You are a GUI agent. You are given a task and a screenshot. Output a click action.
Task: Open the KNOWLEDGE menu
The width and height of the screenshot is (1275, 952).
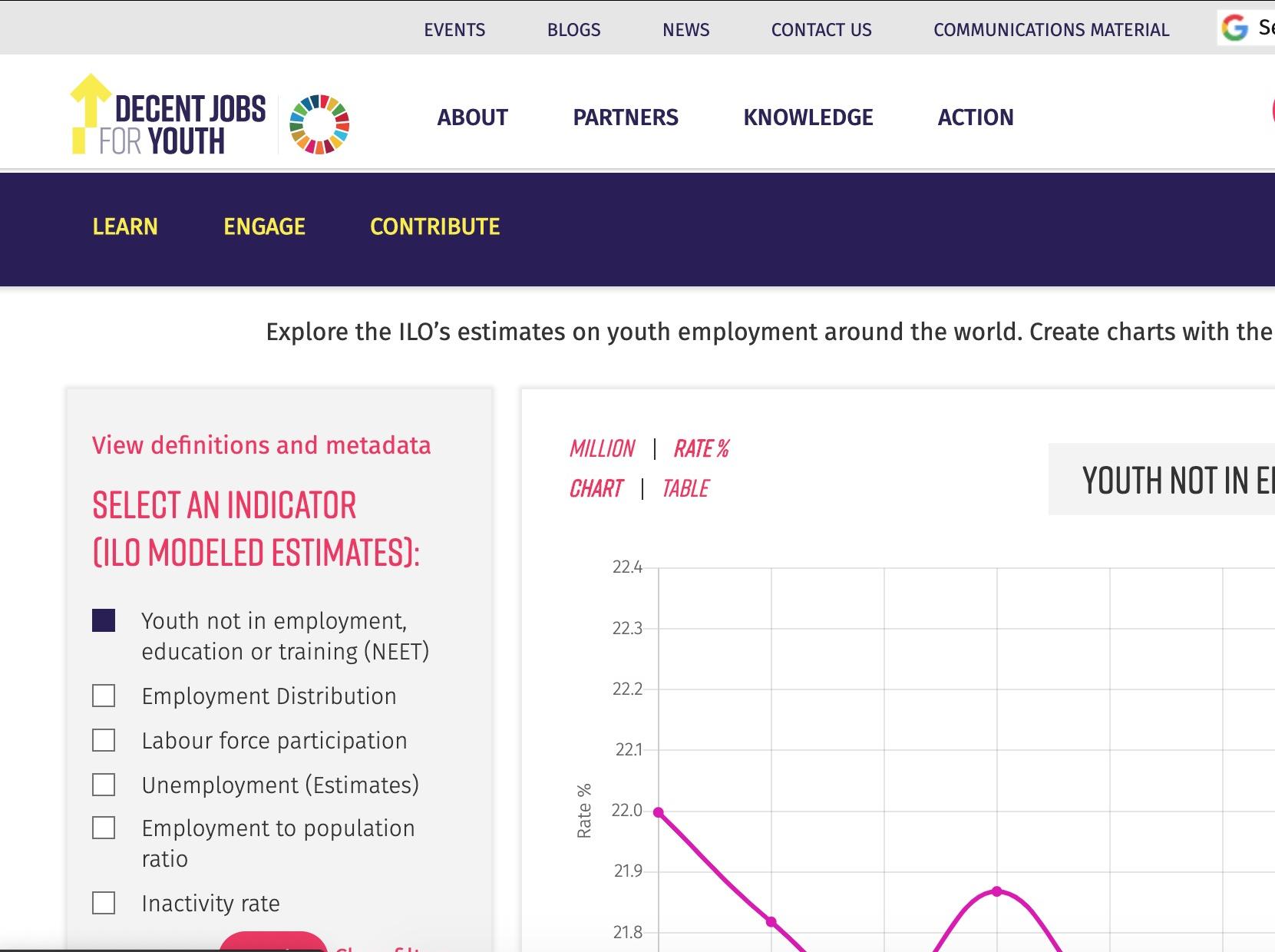coord(808,117)
